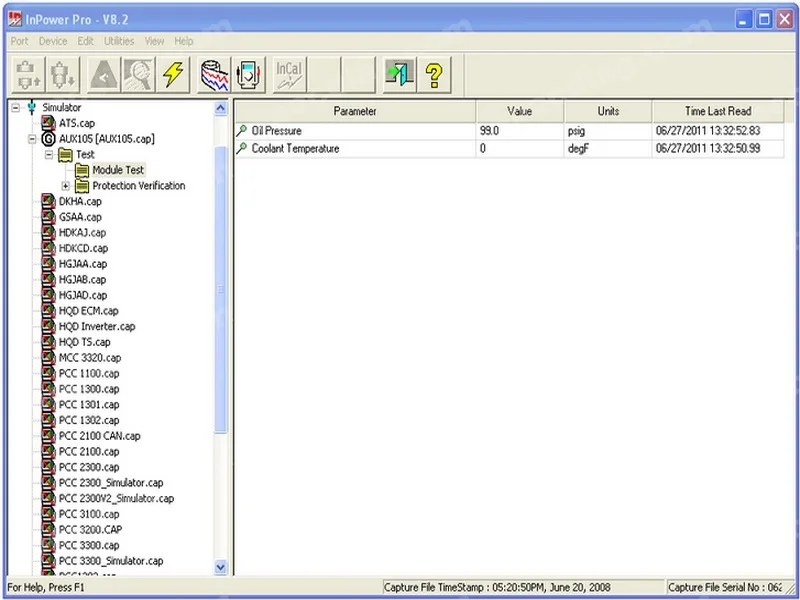
Task: Open the Edit menu
Action: [85, 41]
